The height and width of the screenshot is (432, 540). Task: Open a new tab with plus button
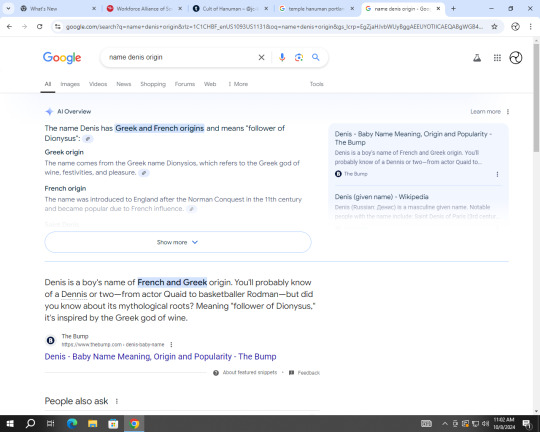[453, 9]
